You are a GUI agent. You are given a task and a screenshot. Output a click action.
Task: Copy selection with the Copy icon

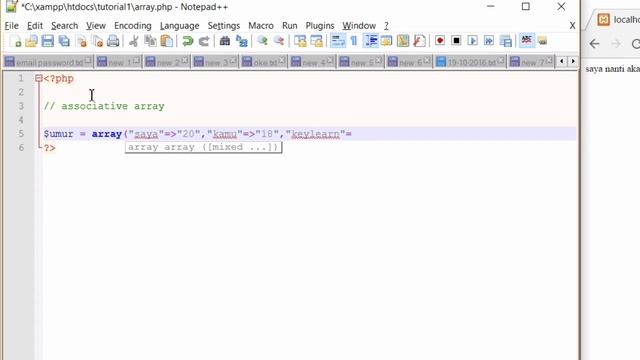pos(150,41)
